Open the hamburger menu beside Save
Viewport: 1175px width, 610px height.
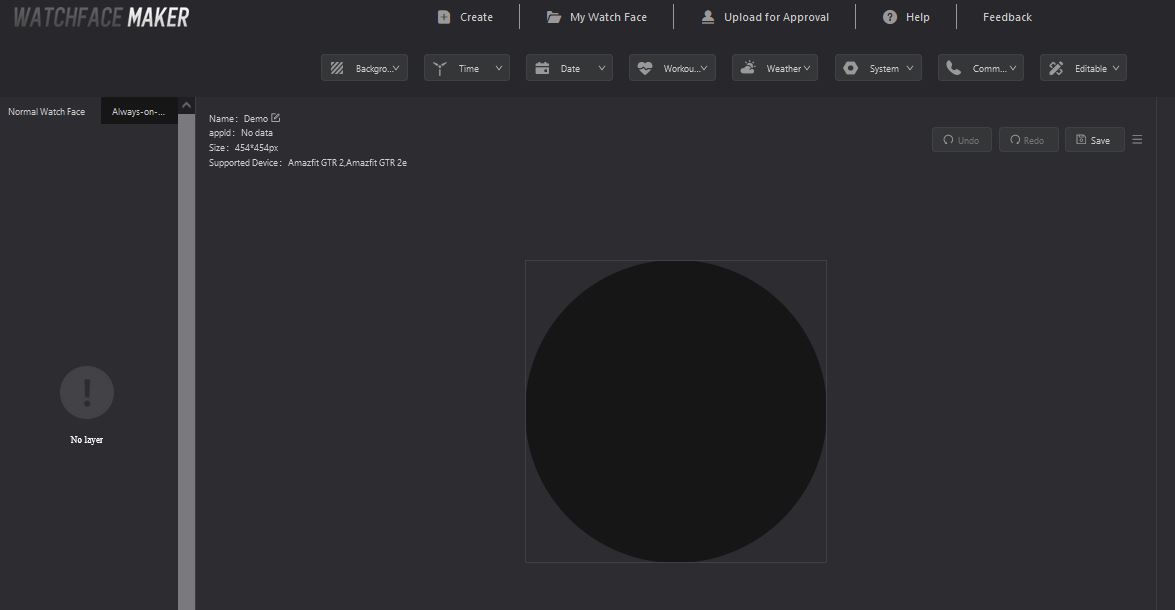[1137, 139]
